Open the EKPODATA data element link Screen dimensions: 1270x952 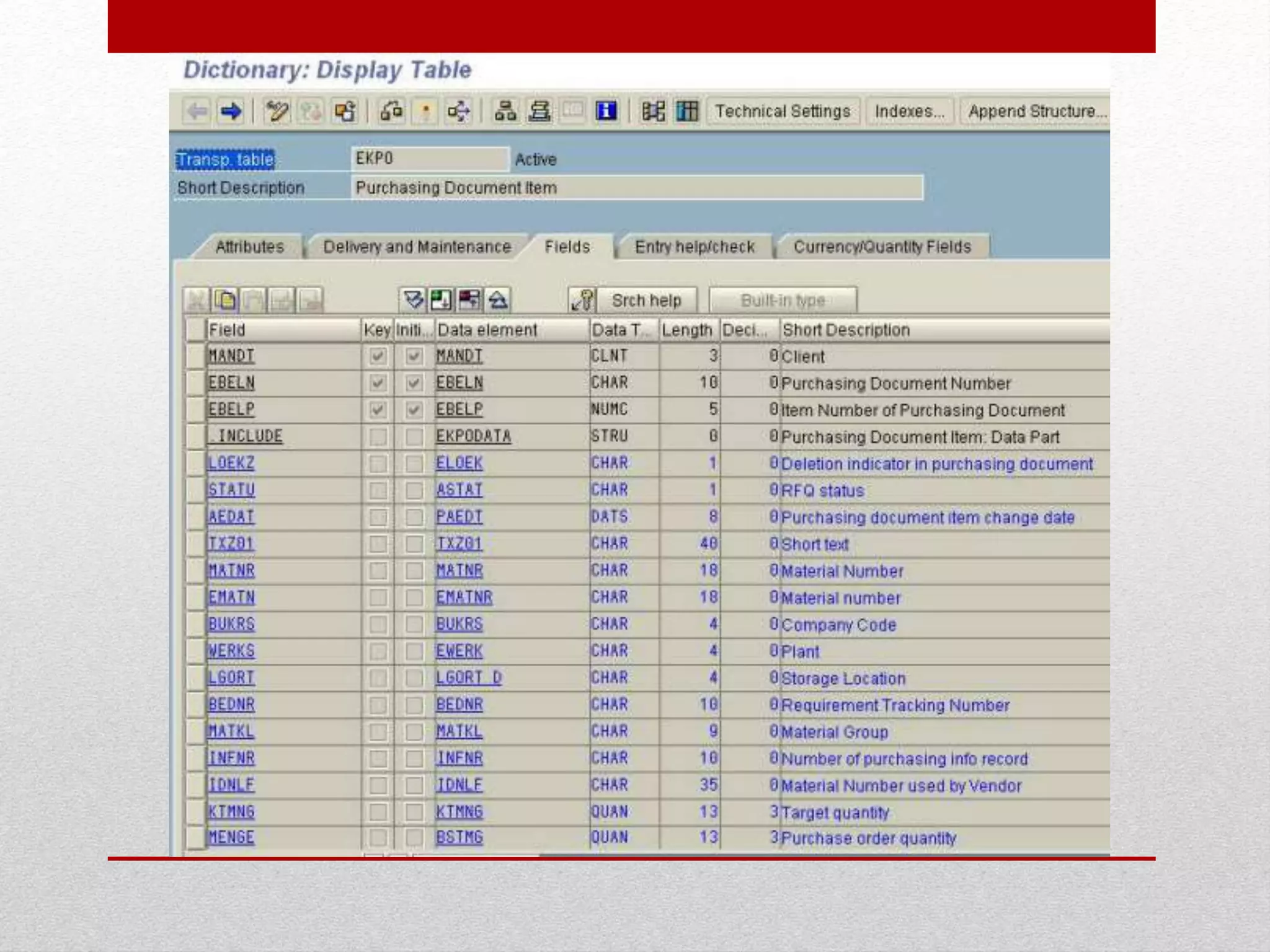tap(473, 436)
